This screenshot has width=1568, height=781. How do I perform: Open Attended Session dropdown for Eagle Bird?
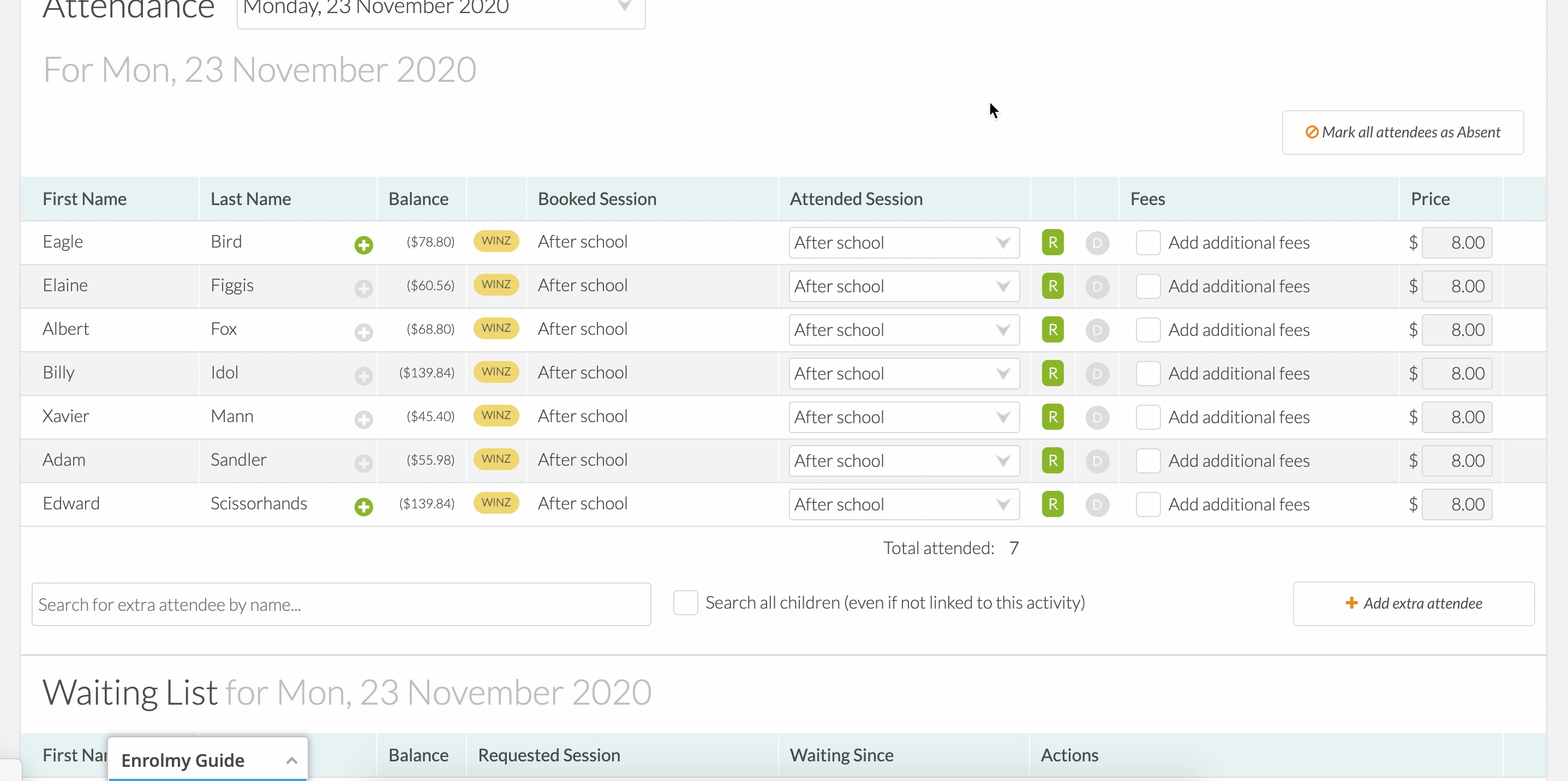(904, 242)
